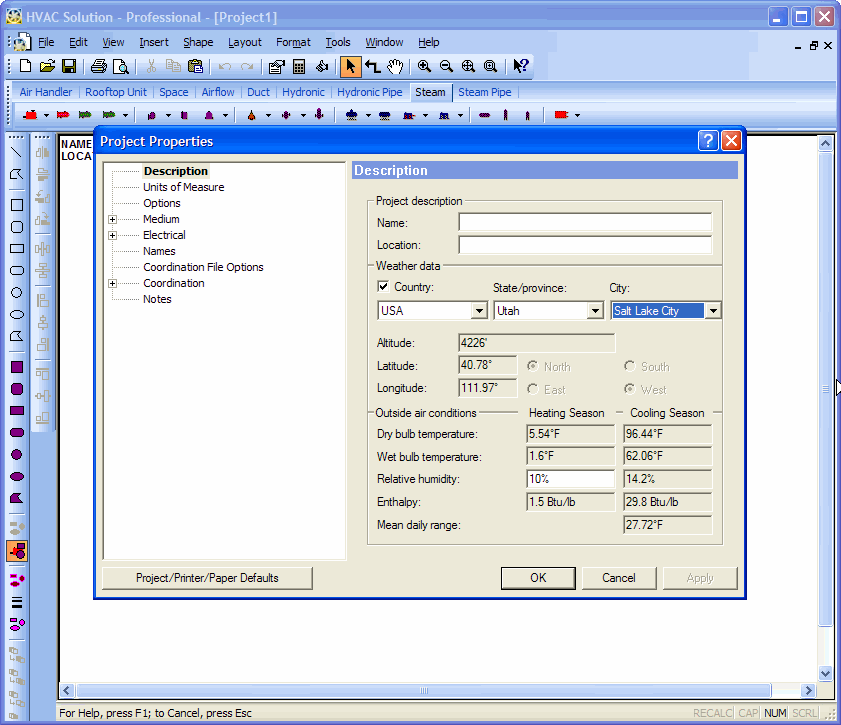Click the Open folder icon
The height and width of the screenshot is (725, 841).
47,66
